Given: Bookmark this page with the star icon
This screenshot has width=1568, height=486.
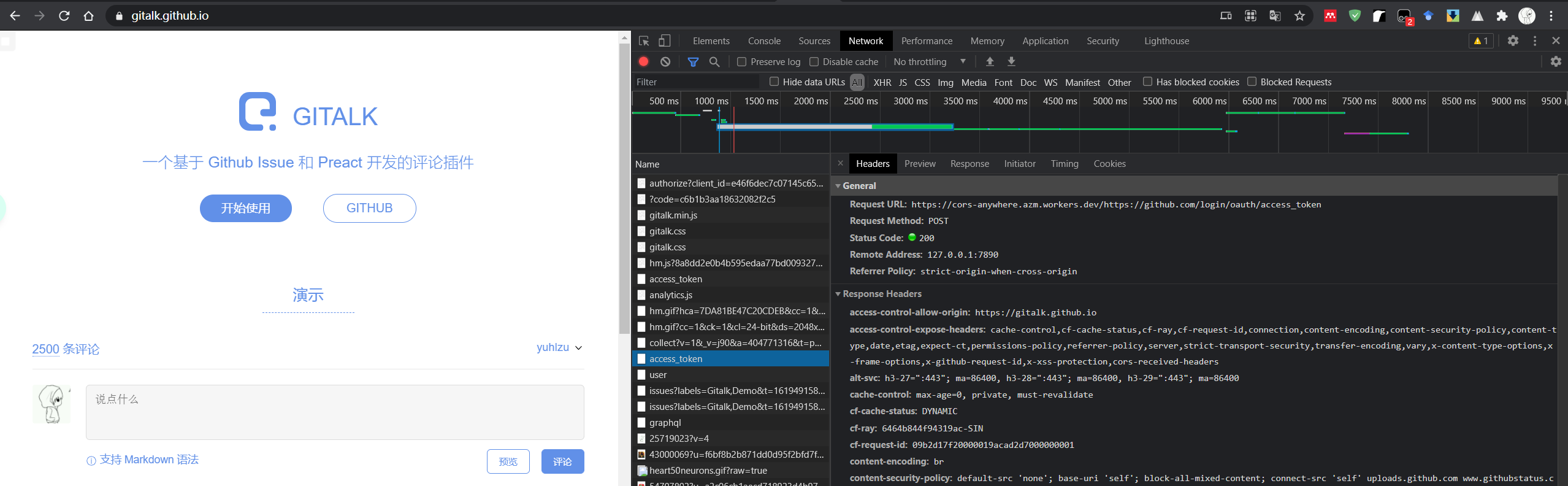Looking at the screenshot, I should pyautogui.click(x=1299, y=16).
